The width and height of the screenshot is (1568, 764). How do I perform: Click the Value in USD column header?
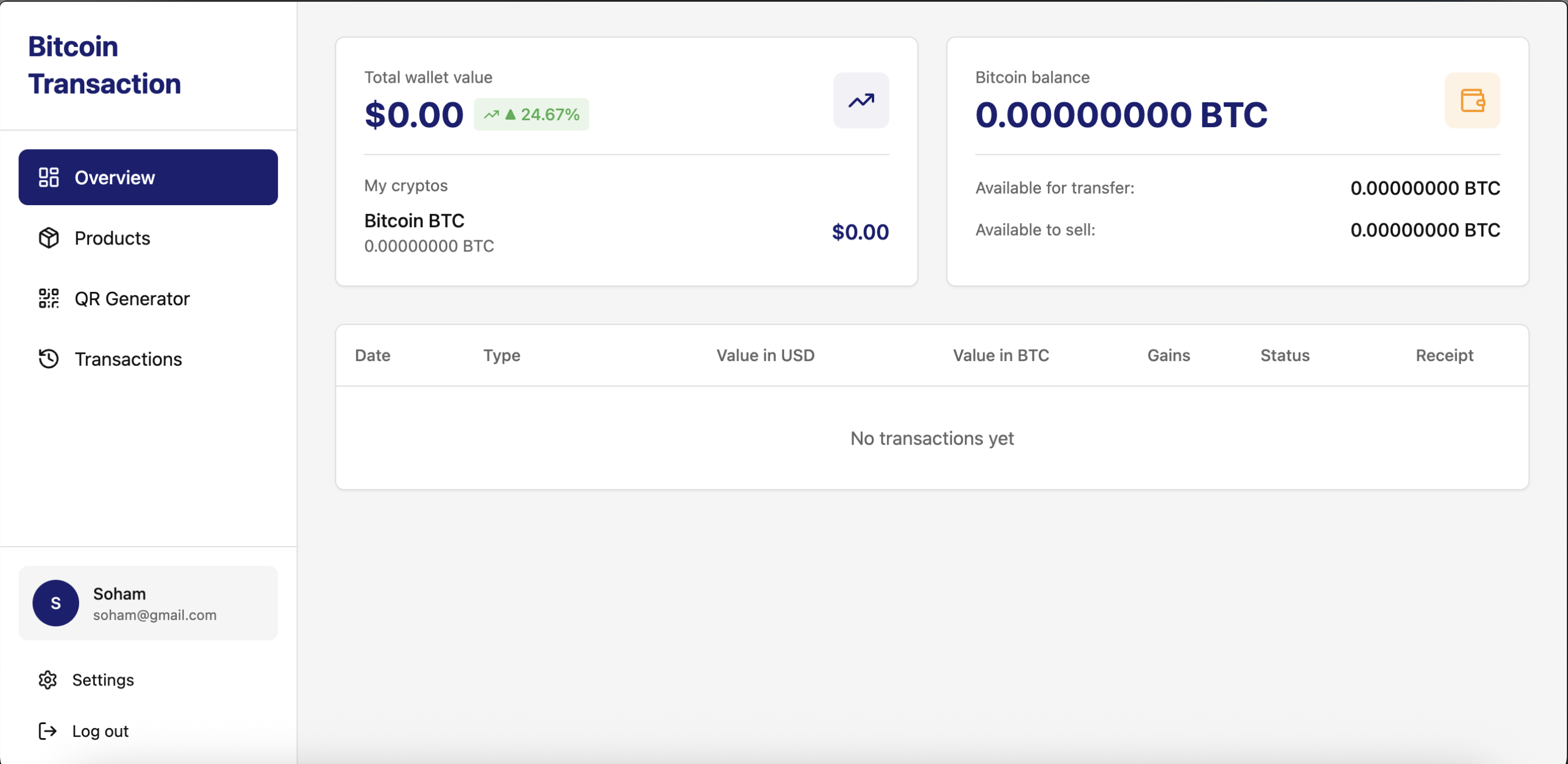click(x=764, y=355)
